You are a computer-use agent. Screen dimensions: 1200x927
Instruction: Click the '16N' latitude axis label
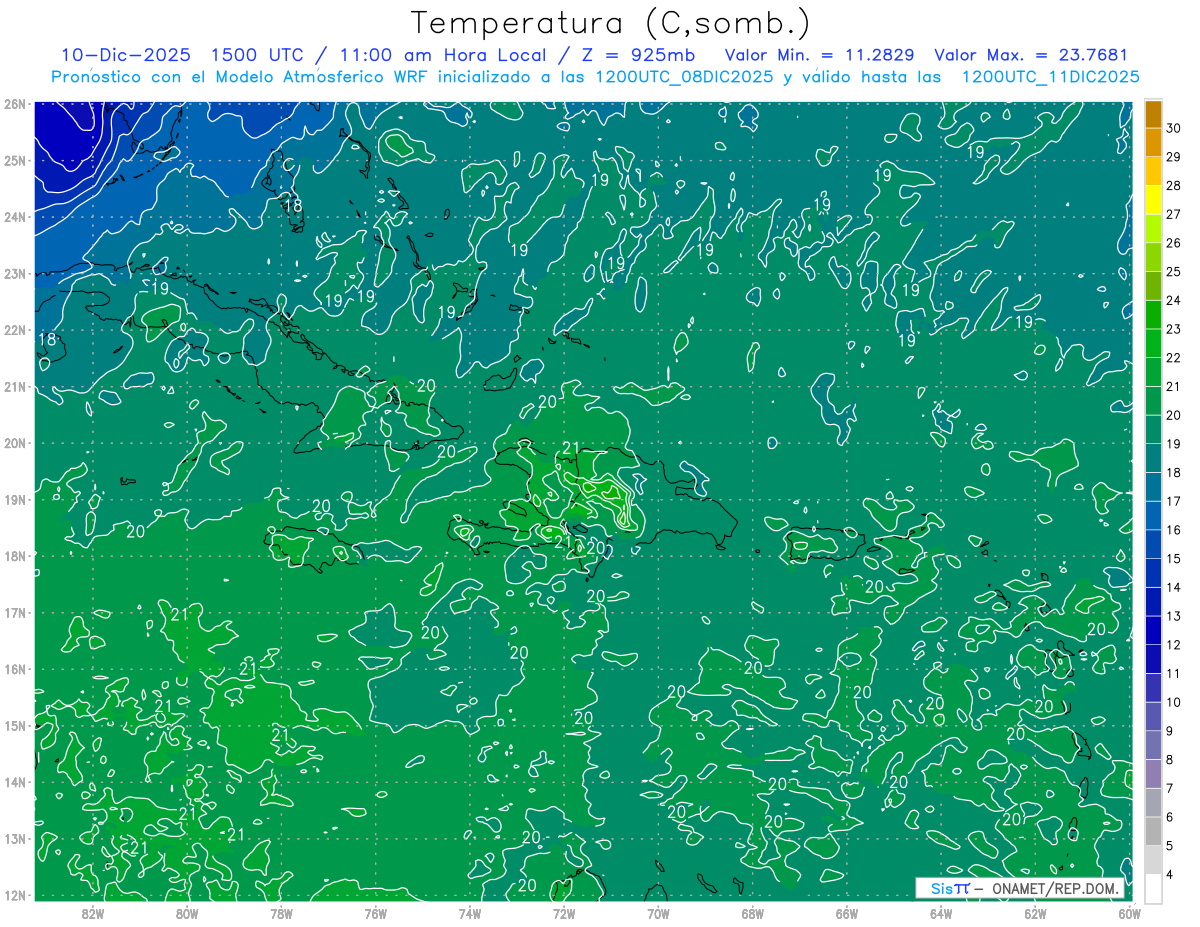point(14,669)
